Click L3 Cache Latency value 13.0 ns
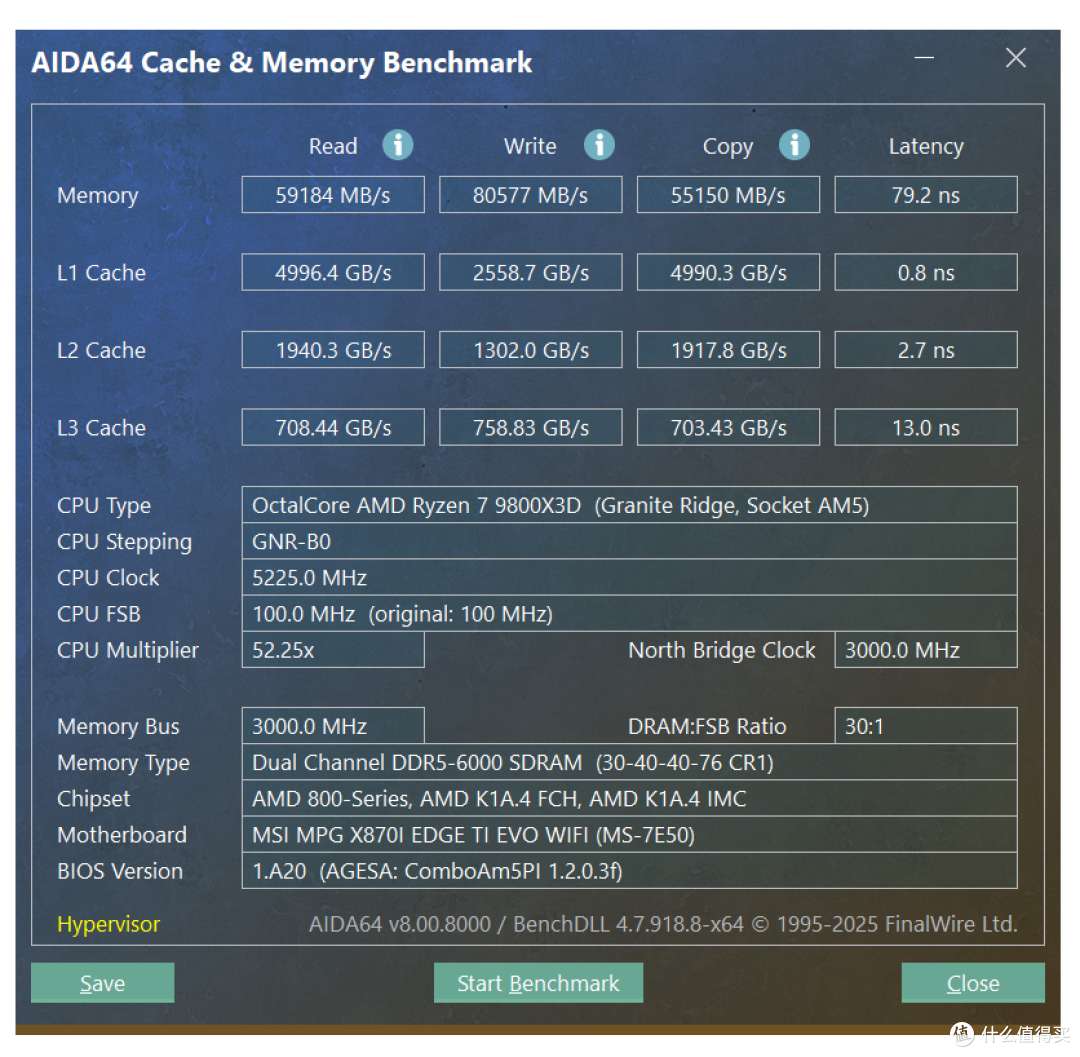 926,427
